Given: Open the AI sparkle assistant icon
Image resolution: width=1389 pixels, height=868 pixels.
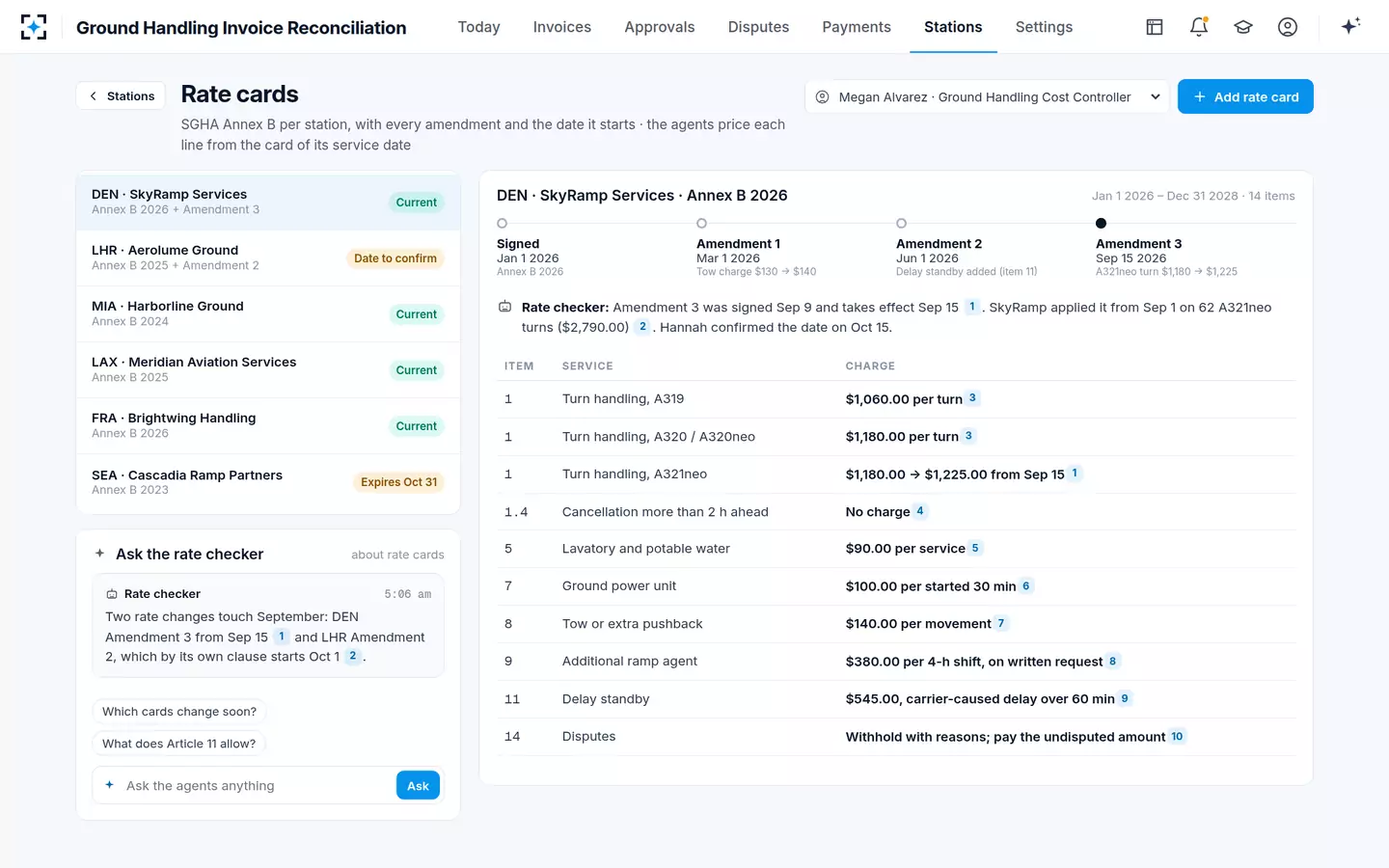Looking at the screenshot, I should (x=1350, y=27).
